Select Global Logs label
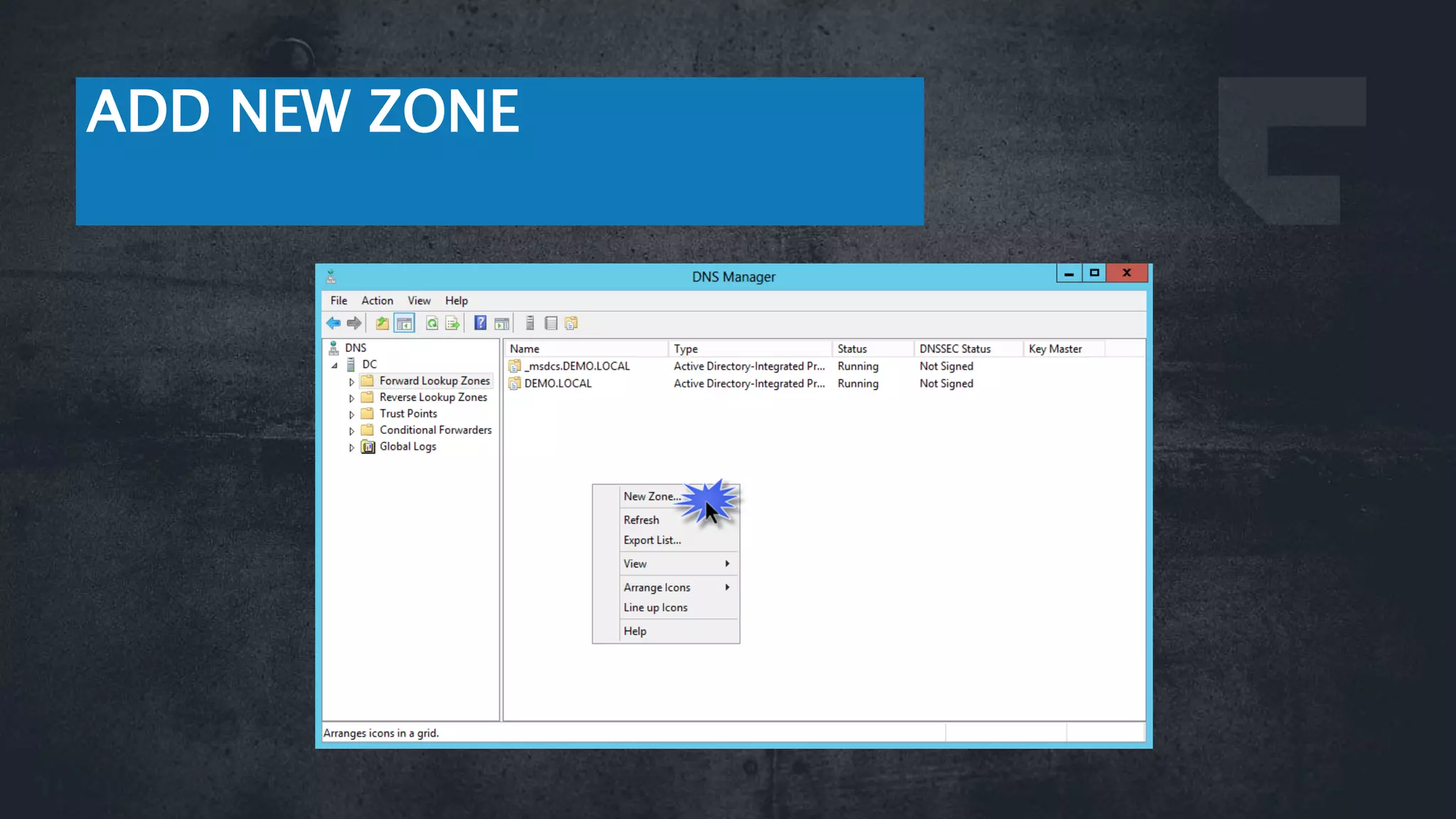This screenshot has width=1456, height=819. (407, 446)
